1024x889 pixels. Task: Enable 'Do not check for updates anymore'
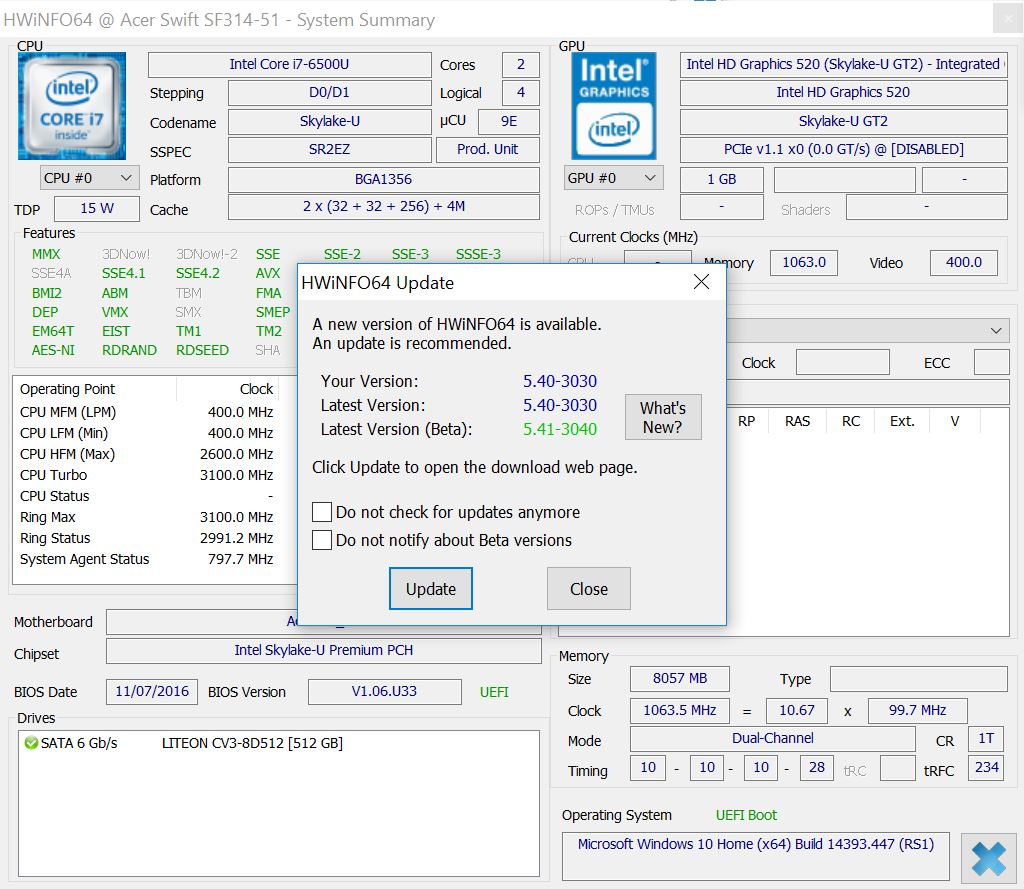click(322, 512)
